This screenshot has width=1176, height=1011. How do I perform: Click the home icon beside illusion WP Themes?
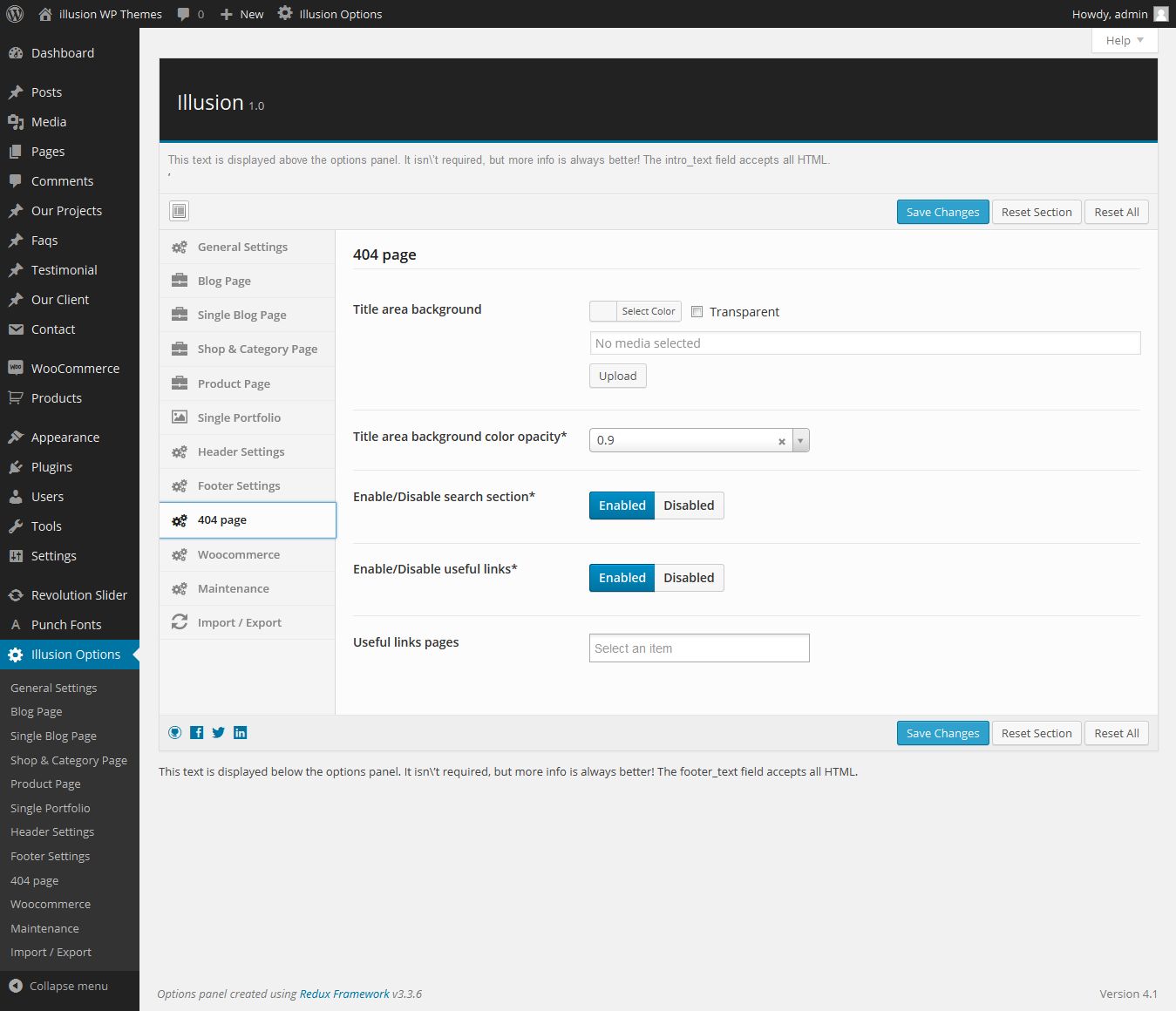pos(45,14)
